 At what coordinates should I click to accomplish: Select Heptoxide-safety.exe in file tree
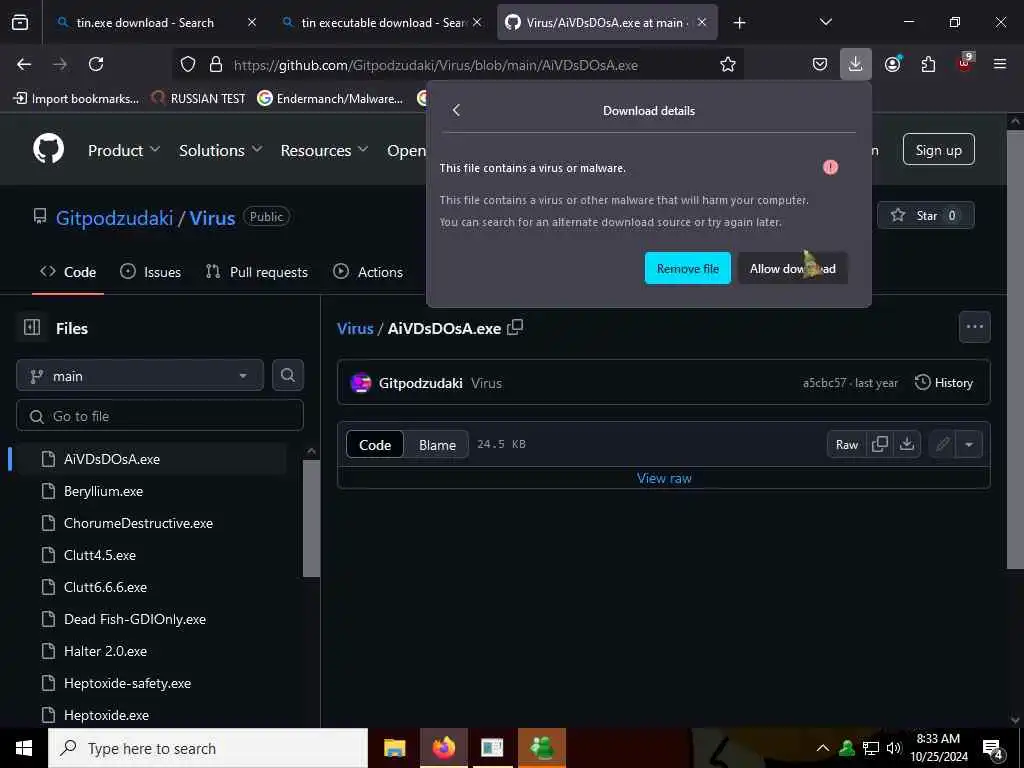pos(127,683)
